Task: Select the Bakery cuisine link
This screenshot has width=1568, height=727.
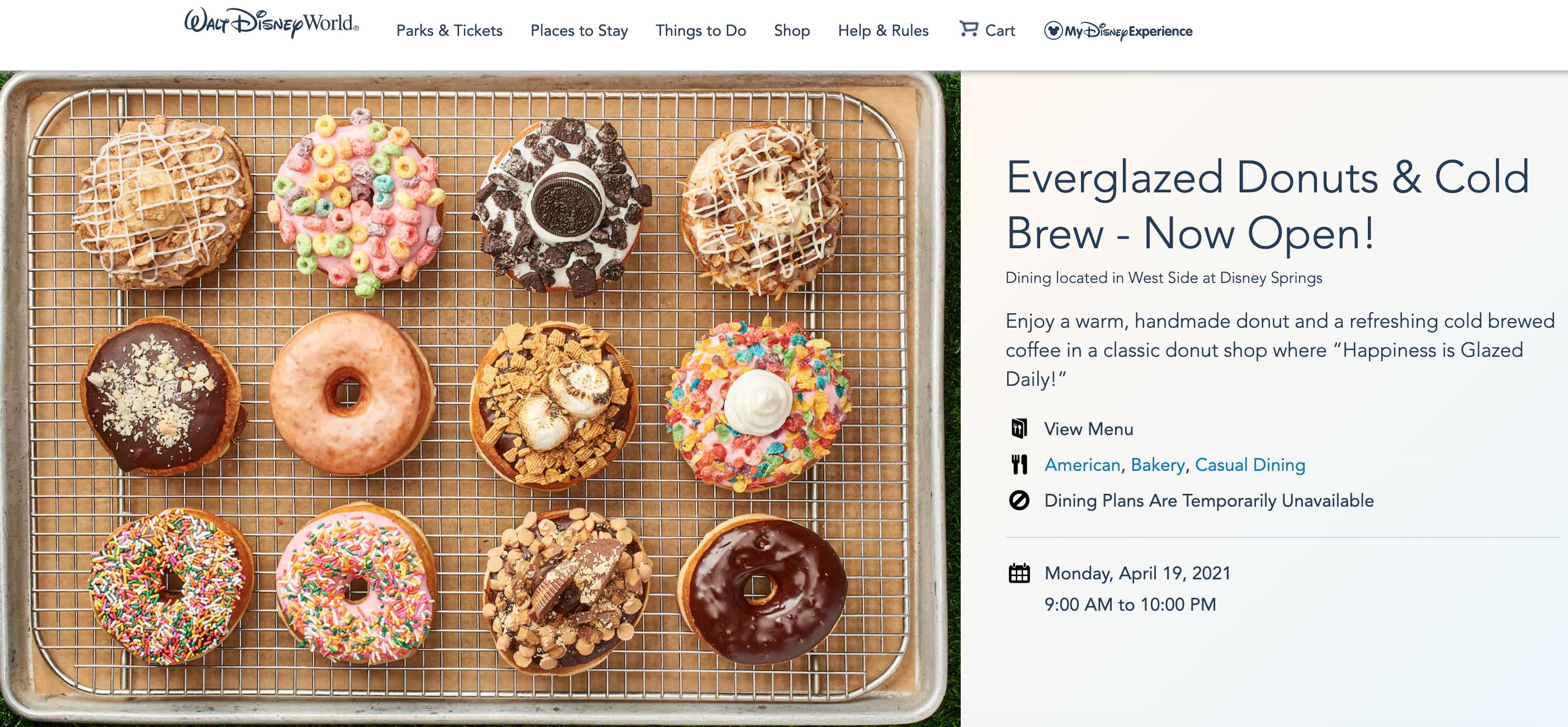Action: click(1158, 465)
